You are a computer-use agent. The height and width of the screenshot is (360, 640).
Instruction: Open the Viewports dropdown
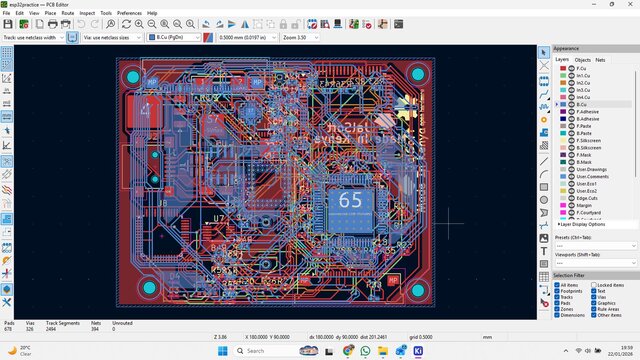[x=596, y=263]
